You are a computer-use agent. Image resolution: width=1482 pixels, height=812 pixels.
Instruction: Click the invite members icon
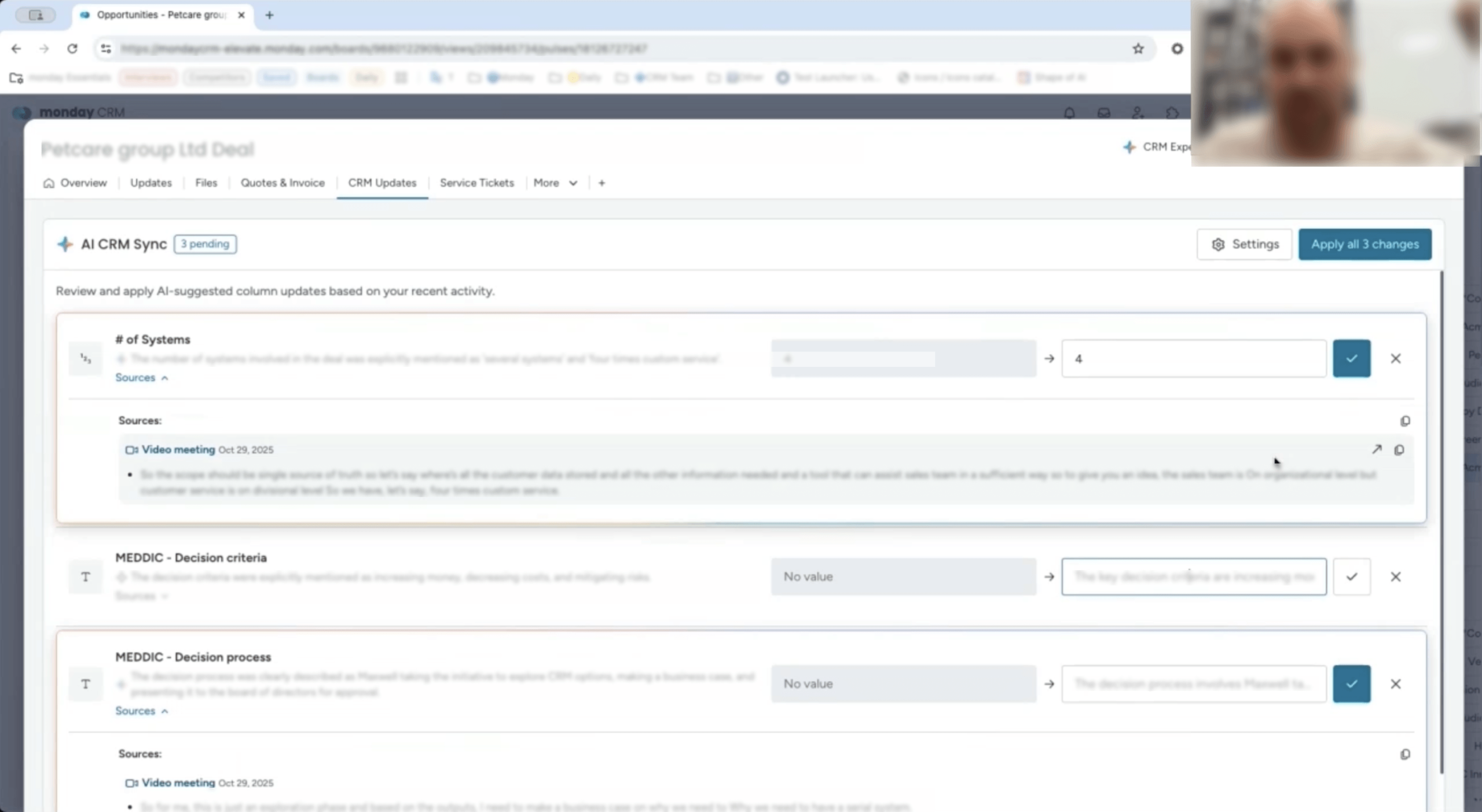pos(1138,113)
